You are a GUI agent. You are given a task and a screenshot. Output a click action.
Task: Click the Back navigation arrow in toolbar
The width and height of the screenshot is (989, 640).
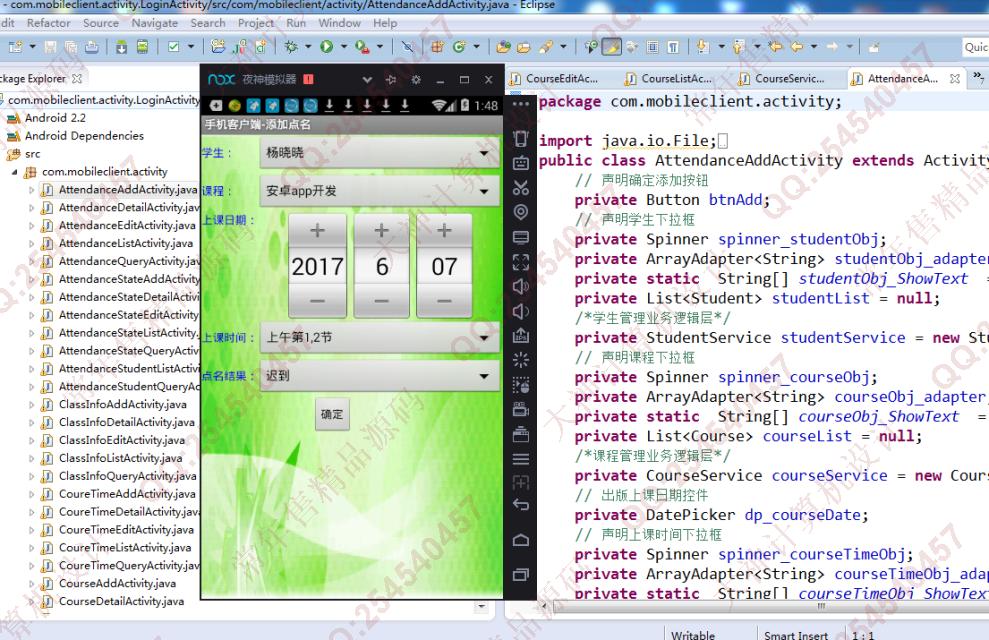(x=797, y=47)
